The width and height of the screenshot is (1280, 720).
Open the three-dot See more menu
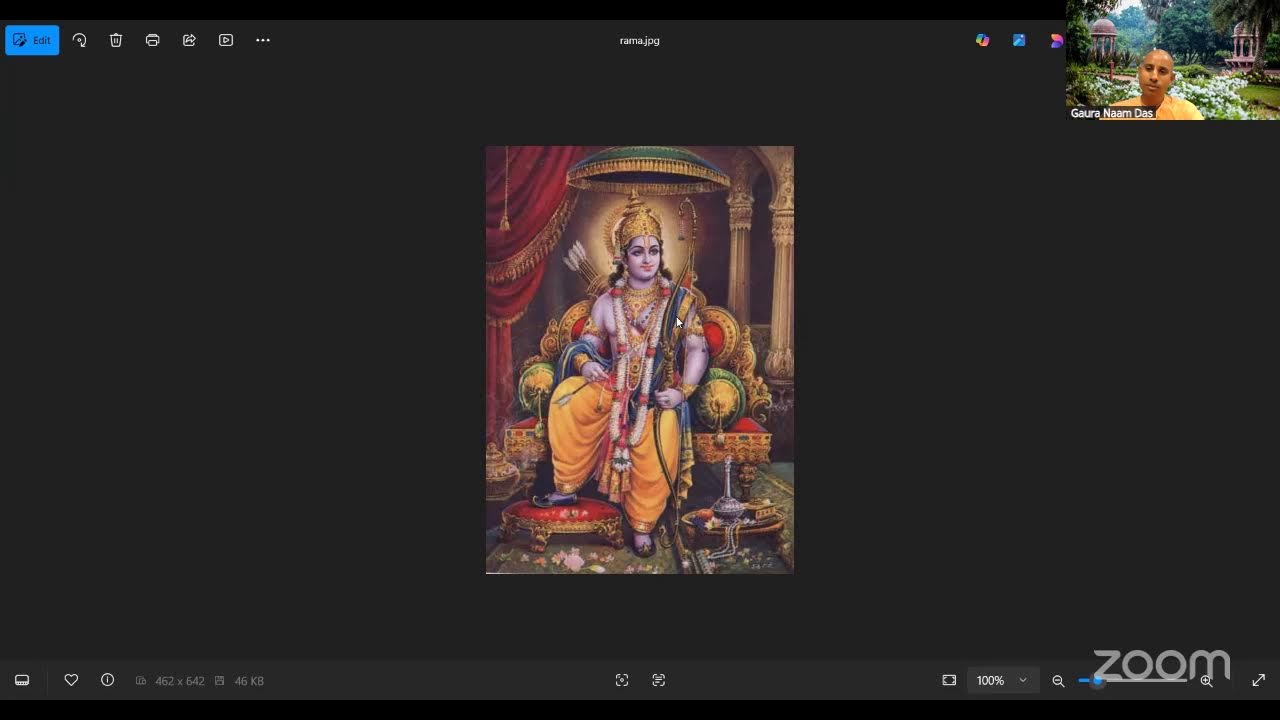point(263,40)
